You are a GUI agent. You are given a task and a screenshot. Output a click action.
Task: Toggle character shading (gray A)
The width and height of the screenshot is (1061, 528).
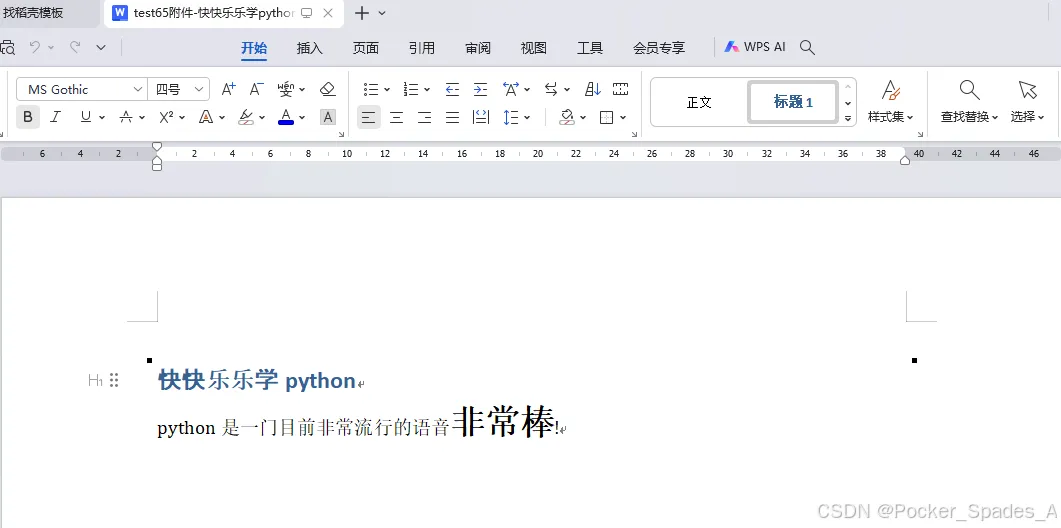pos(328,117)
